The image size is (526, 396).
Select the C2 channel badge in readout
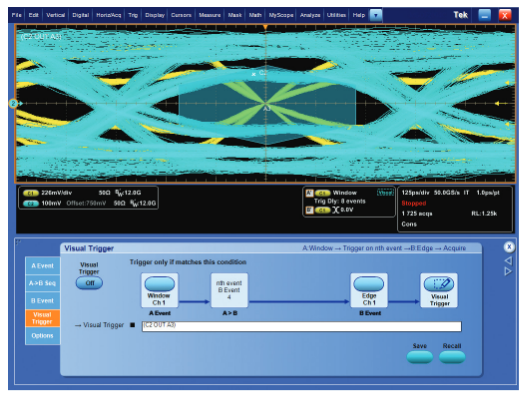pos(31,203)
